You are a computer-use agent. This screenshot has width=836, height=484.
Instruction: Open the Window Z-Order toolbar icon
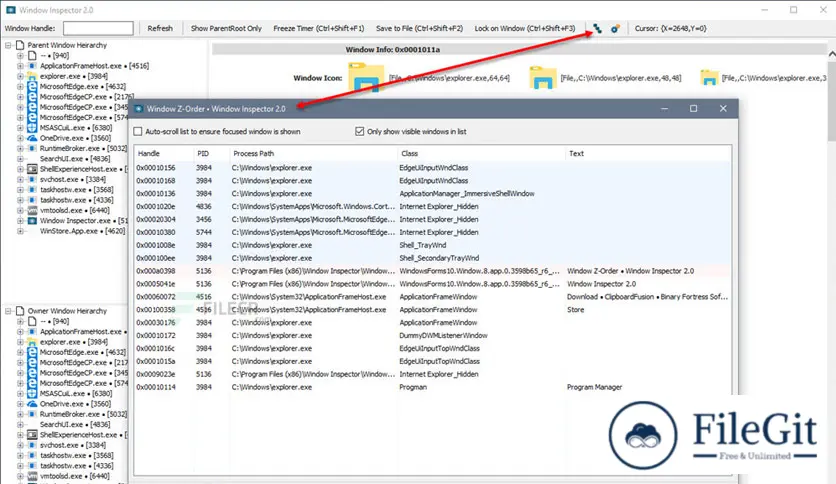(x=598, y=28)
